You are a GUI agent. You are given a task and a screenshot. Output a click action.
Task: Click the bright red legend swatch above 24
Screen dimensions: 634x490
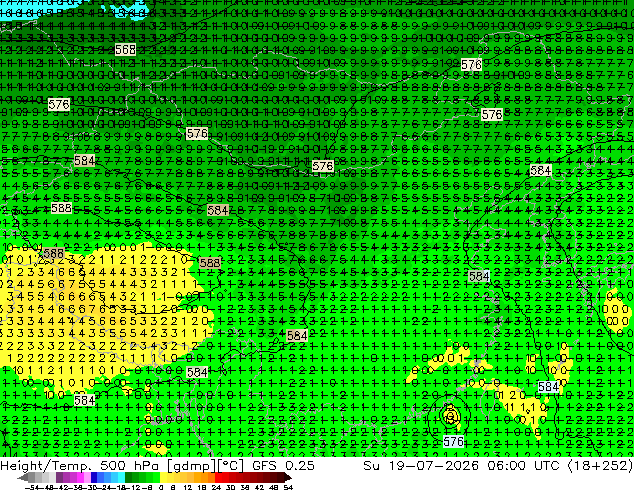[218, 477]
